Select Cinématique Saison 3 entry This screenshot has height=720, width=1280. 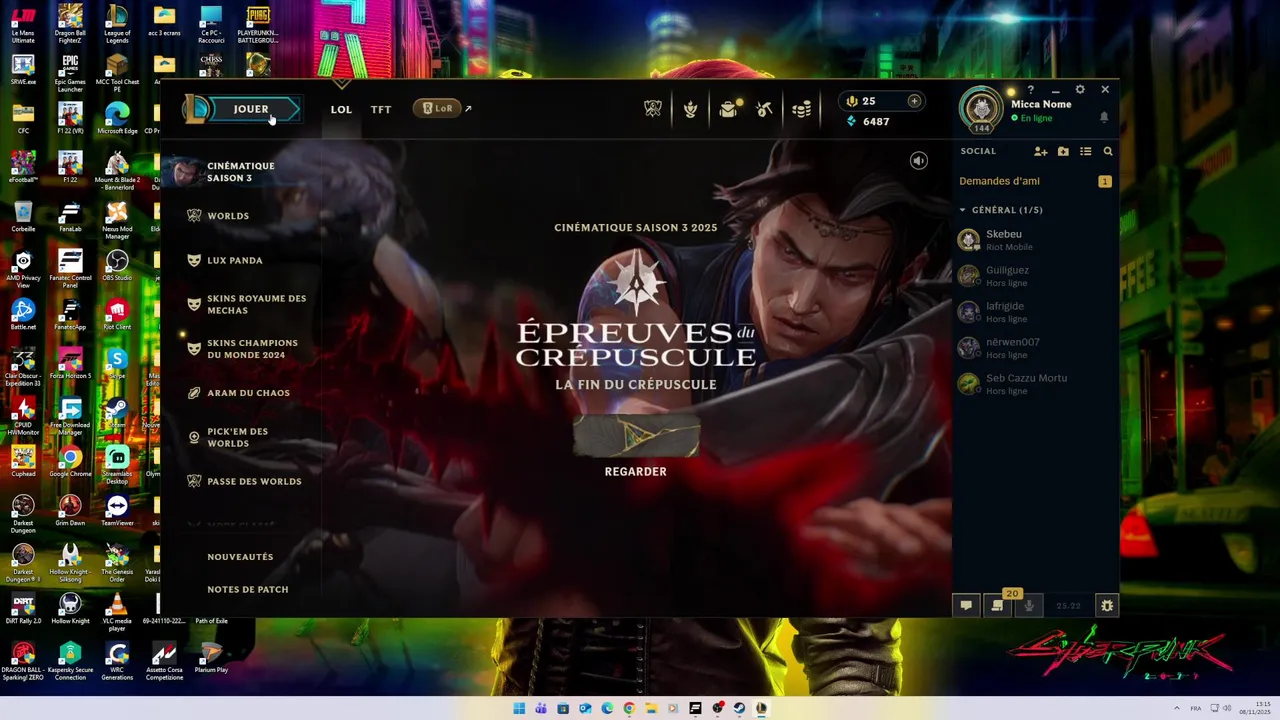click(x=240, y=172)
